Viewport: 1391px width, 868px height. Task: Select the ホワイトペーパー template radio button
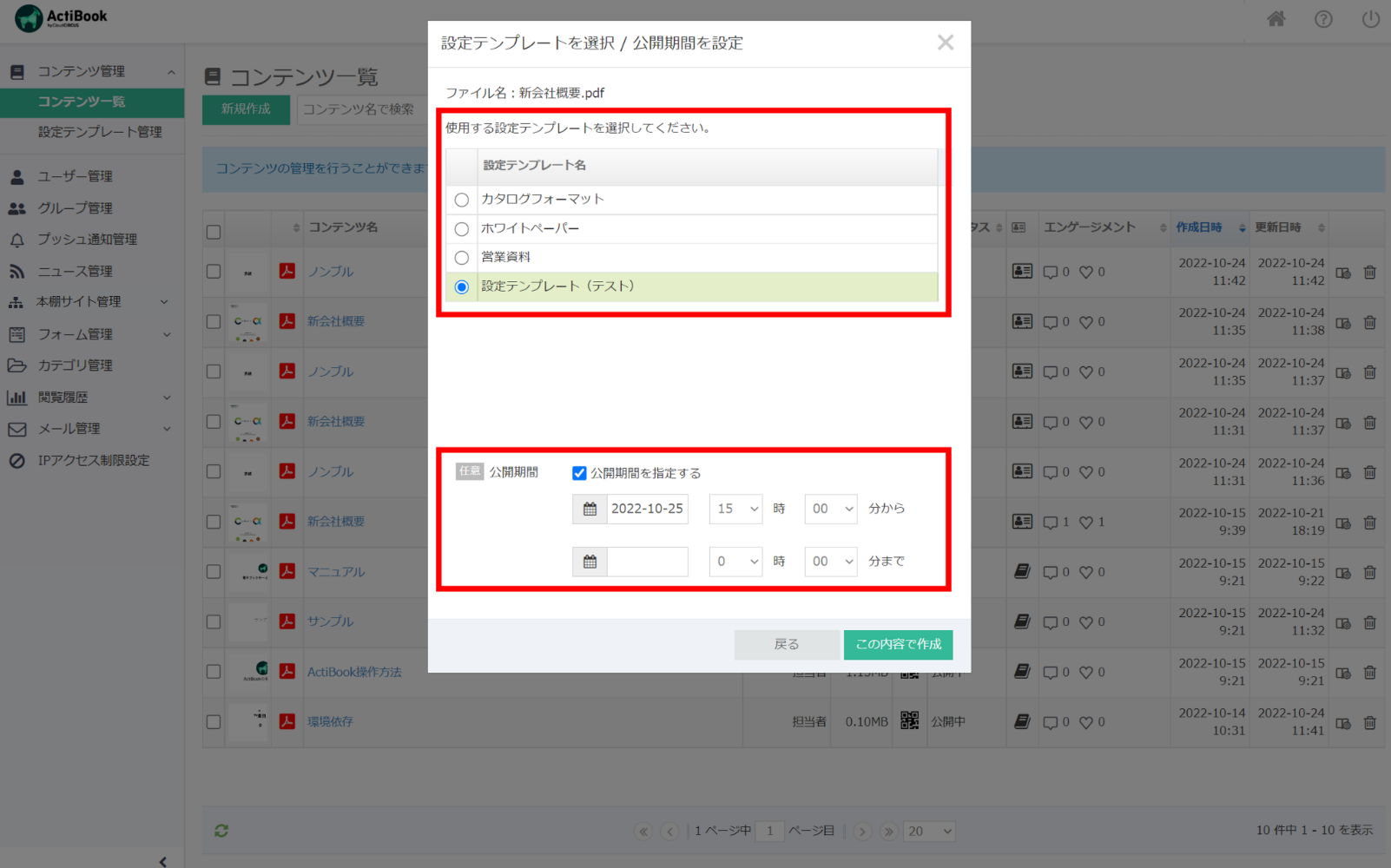click(462, 229)
